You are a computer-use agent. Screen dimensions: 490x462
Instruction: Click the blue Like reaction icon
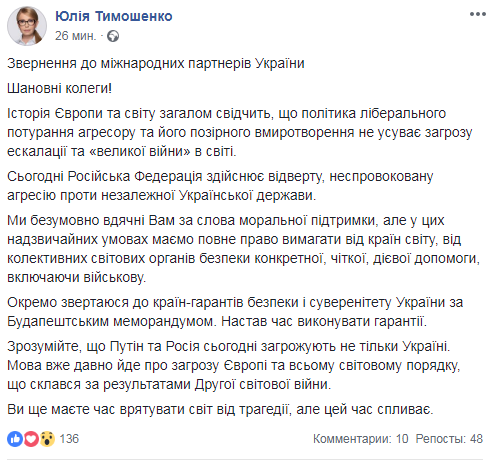coord(15,439)
